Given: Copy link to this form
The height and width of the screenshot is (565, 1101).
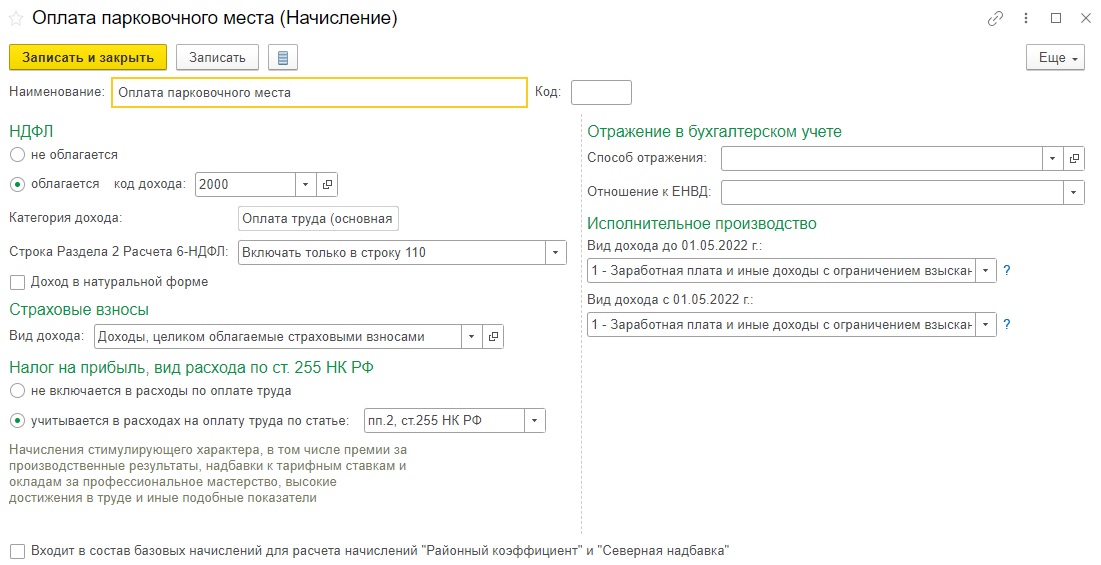Looking at the screenshot, I should click(995, 19).
